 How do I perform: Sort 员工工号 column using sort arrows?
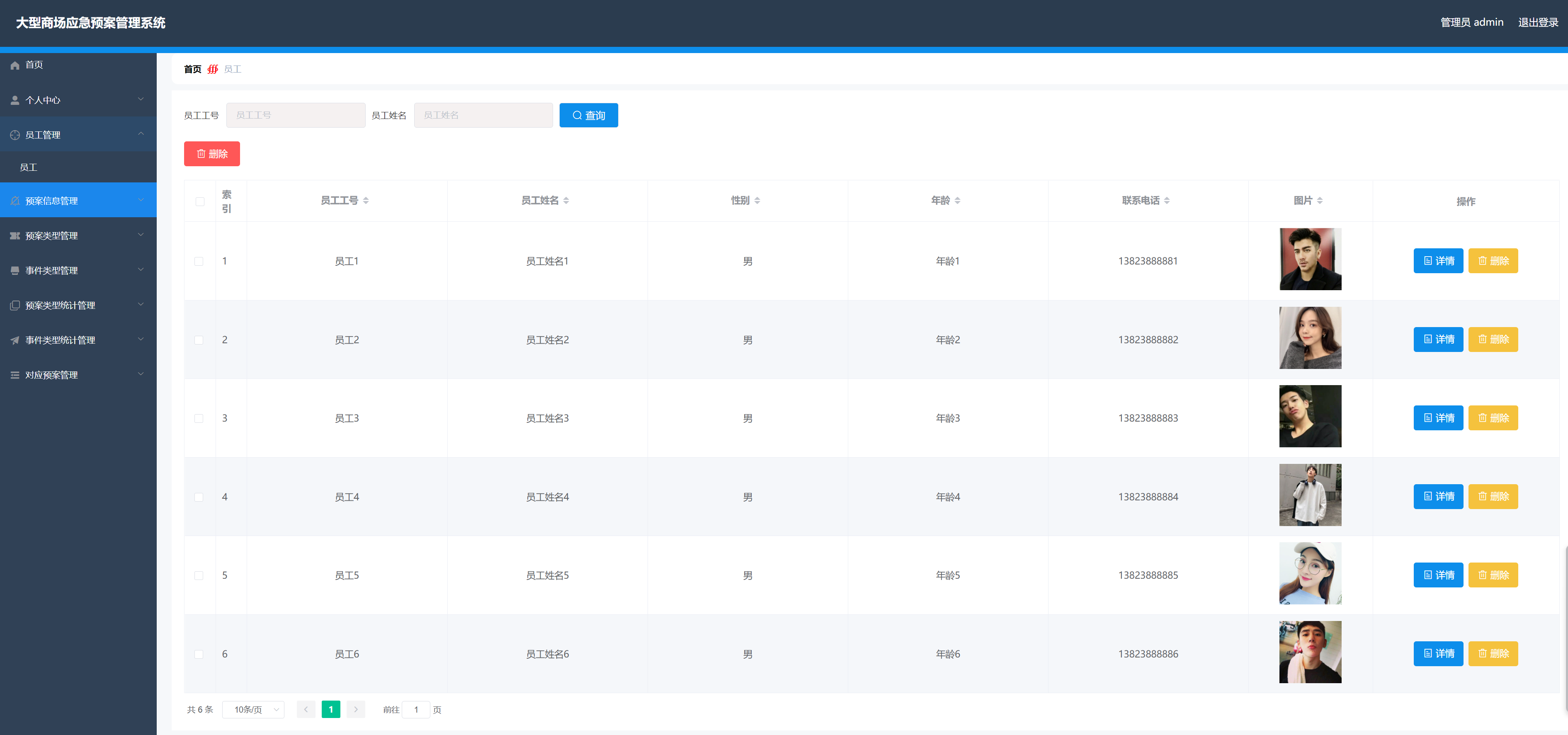tap(366, 200)
